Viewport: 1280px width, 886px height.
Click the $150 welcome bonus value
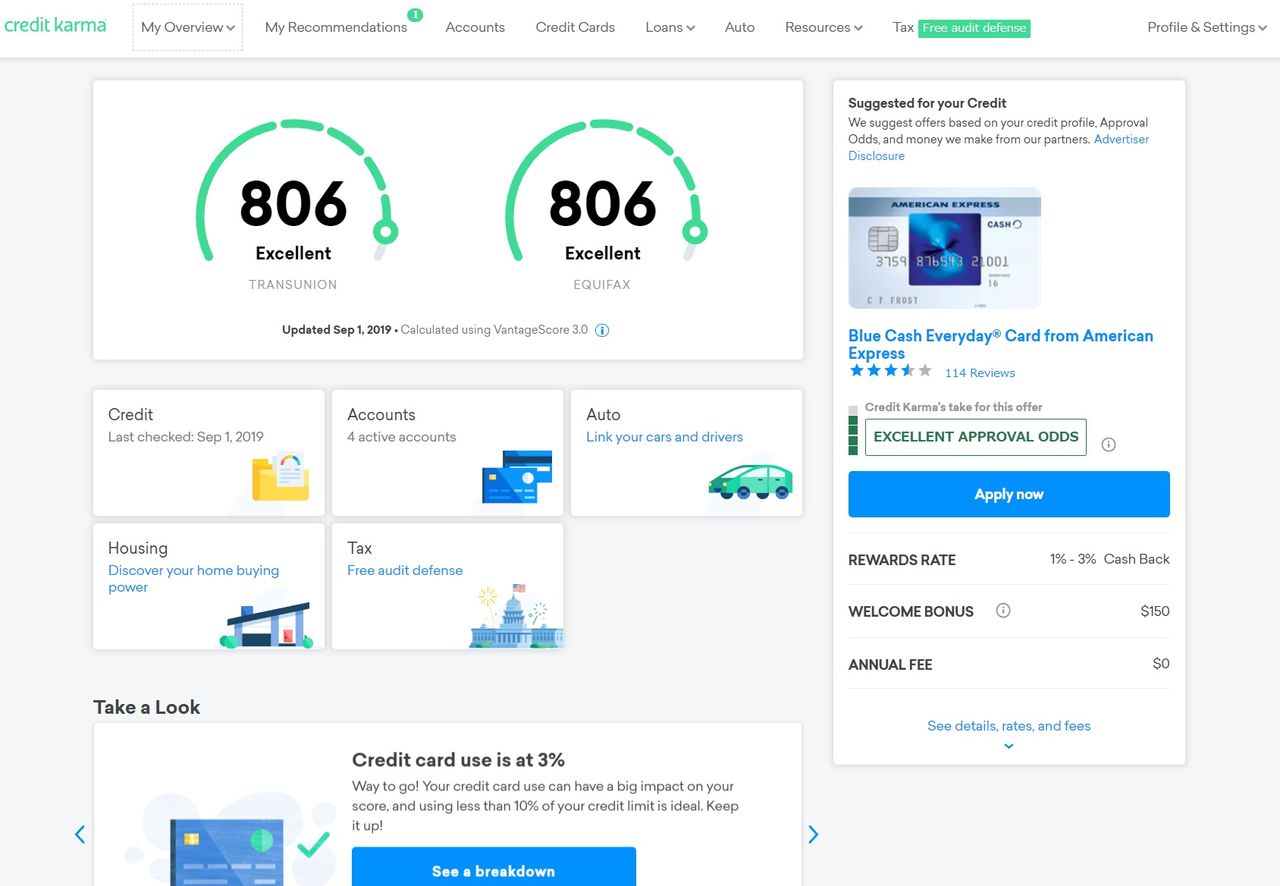pyautogui.click(x=1155, y=611)
